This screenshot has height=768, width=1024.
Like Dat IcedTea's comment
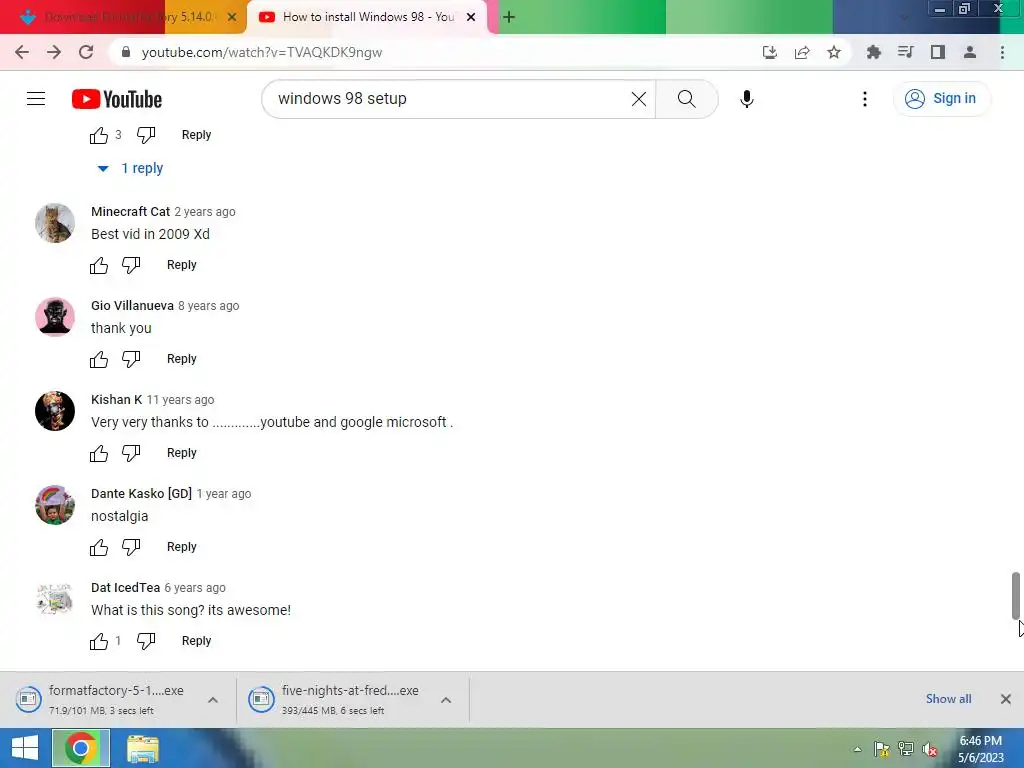99,641
